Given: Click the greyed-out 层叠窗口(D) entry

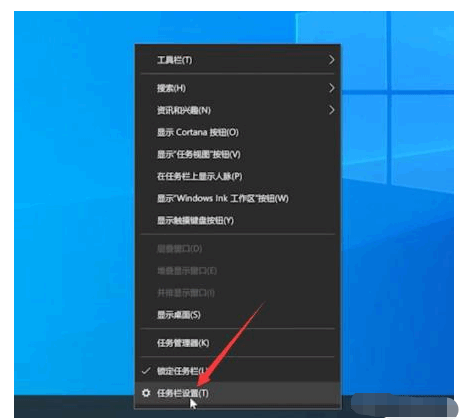Looking at the screenshot, I should [x=179, y=249].
